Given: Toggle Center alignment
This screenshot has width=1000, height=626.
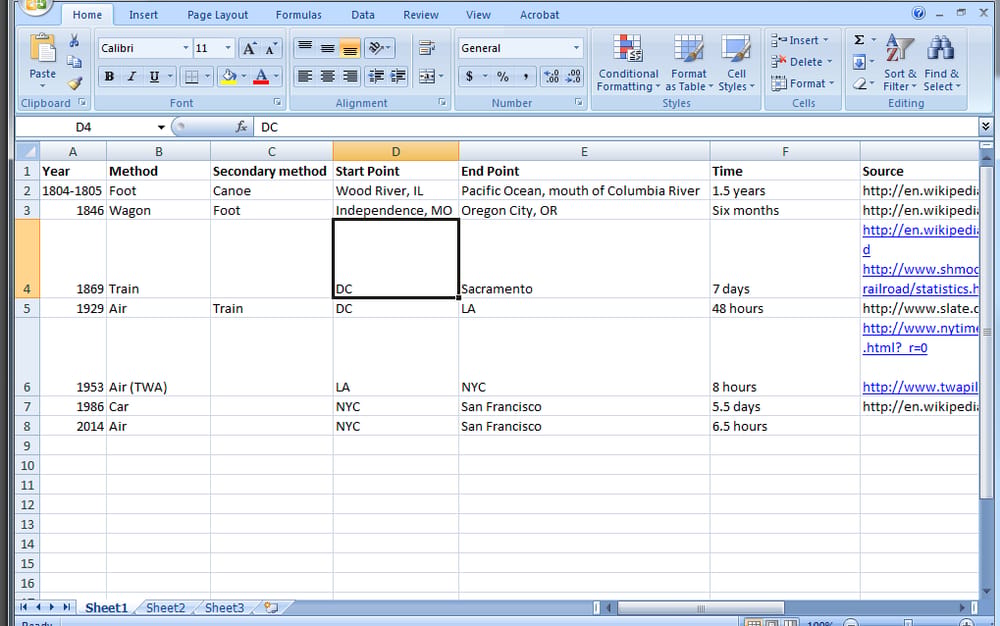Looking at the screenshot, I should [x=328, y=76].
